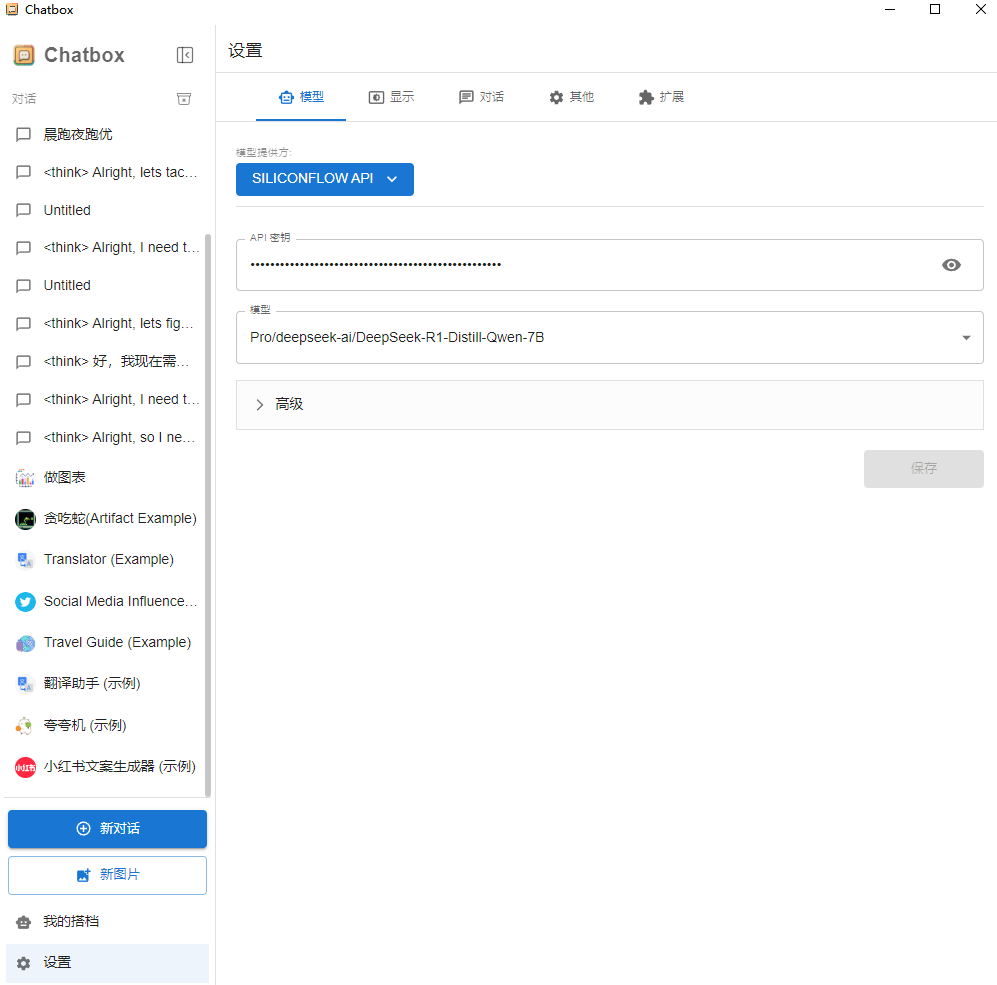Open the Translator (Example) conversation

pos(105,560)
